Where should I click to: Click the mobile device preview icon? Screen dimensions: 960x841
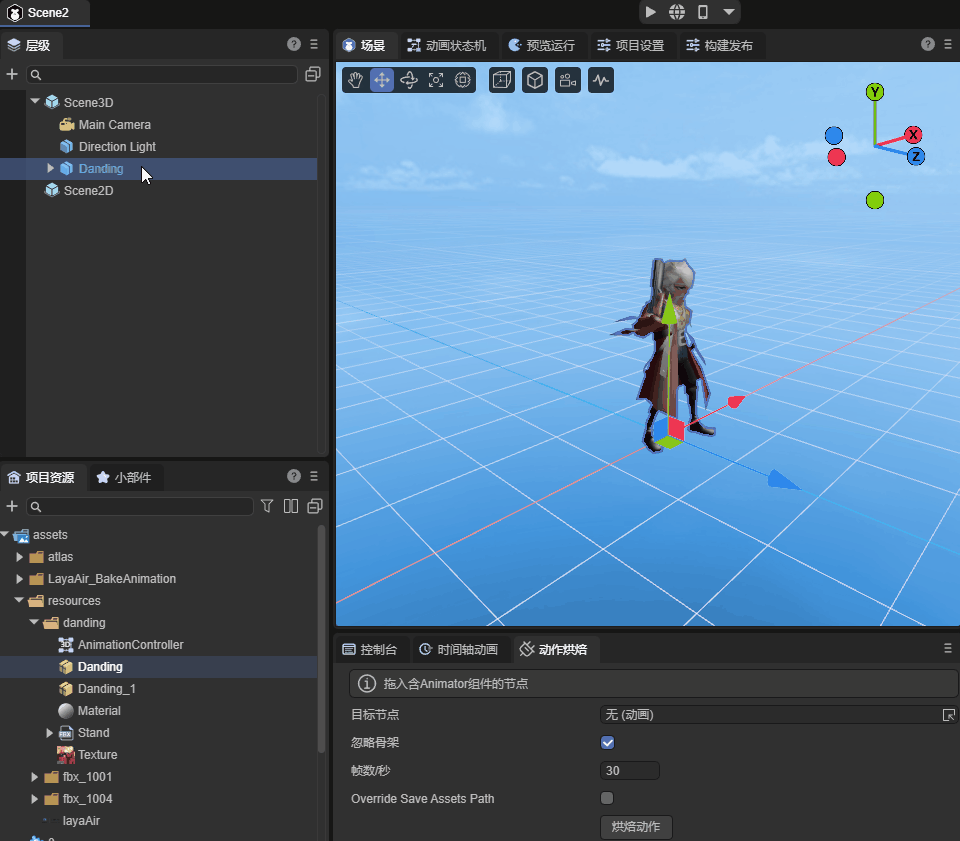click(703, 12)
